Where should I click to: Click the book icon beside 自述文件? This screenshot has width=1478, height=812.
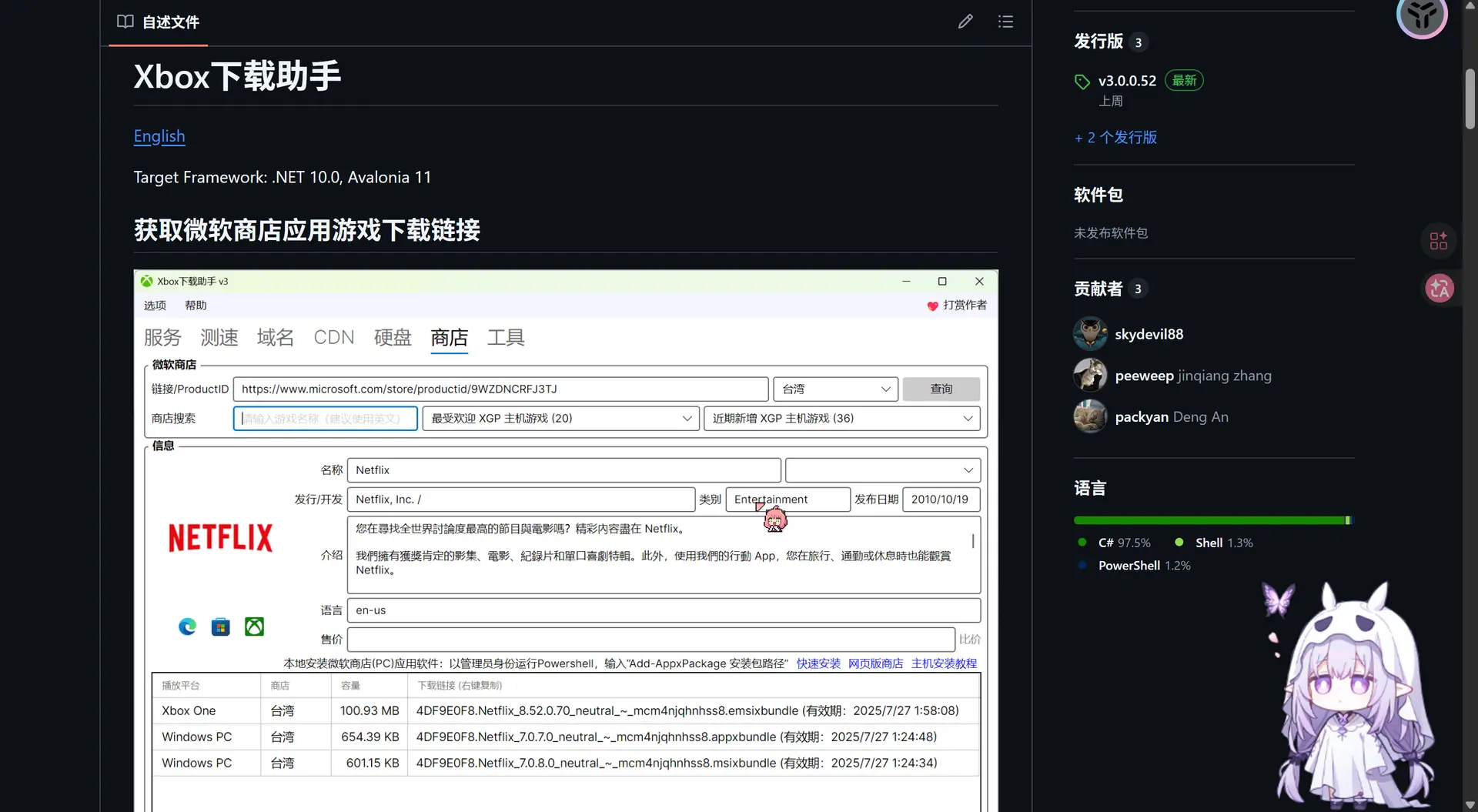click(x=125, y=22)
